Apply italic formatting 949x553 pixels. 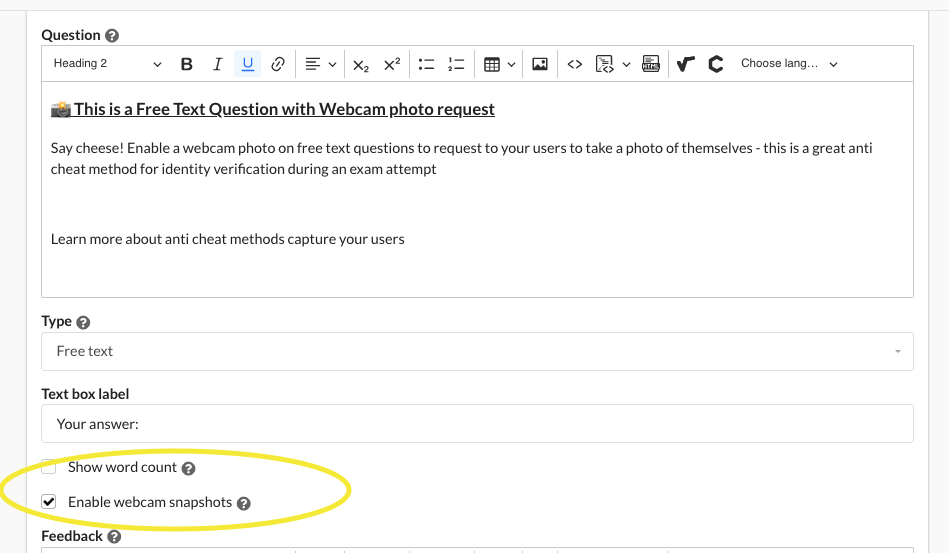pyautogui.click(x=217, y=64)
